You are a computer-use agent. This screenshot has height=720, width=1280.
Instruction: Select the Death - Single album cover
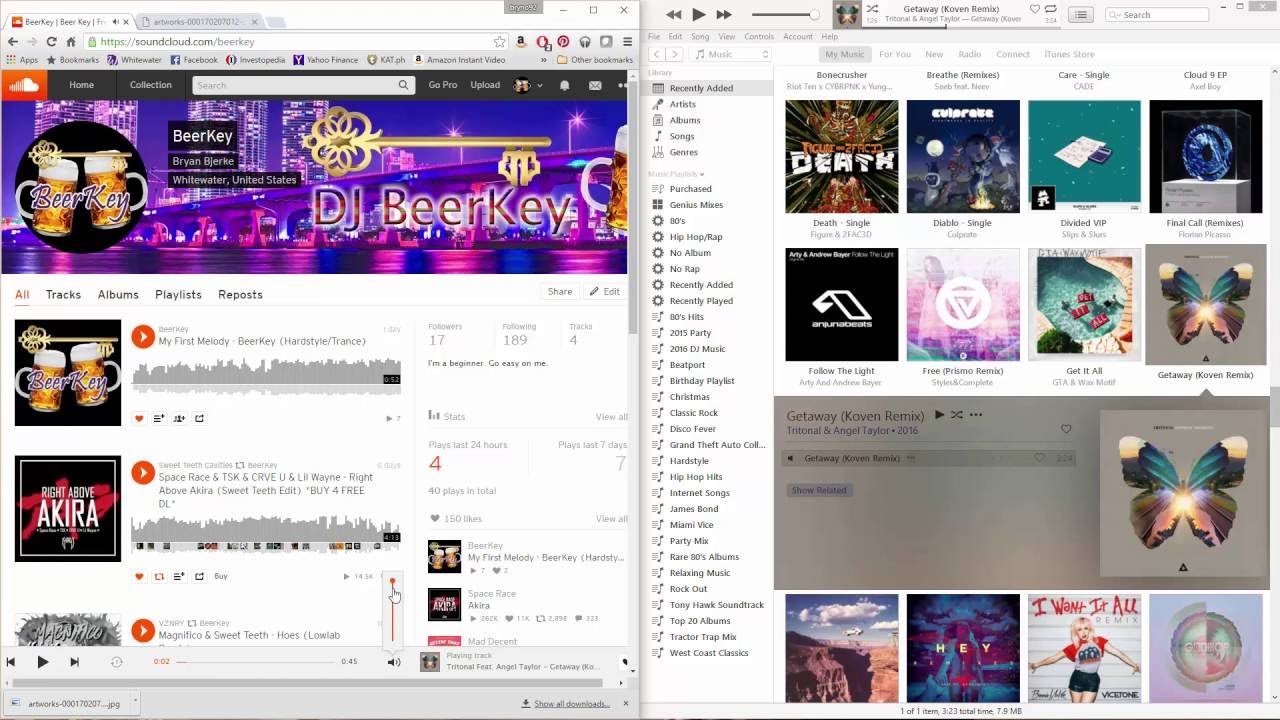(x=841, y=157)
